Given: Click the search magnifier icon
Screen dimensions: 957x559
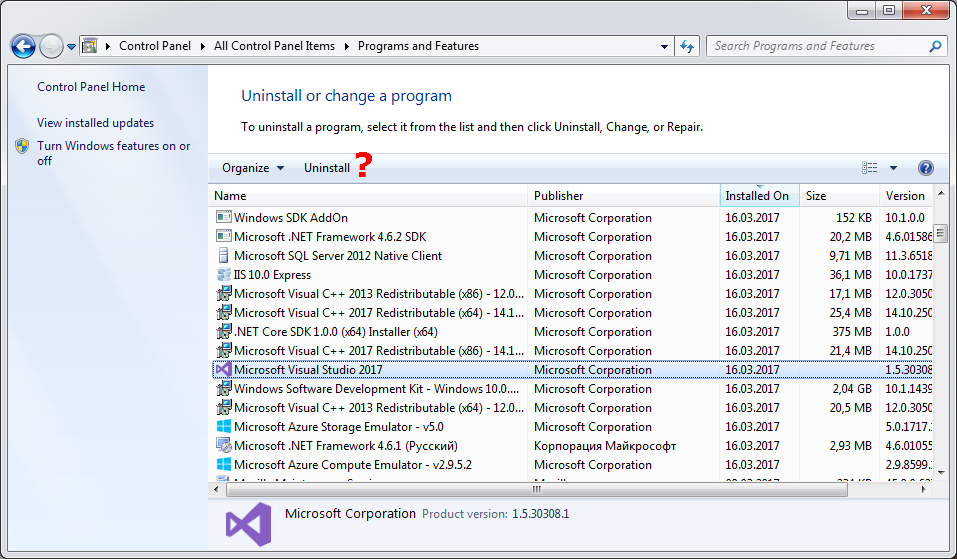Looking at the screenshot, I should 935,46.
